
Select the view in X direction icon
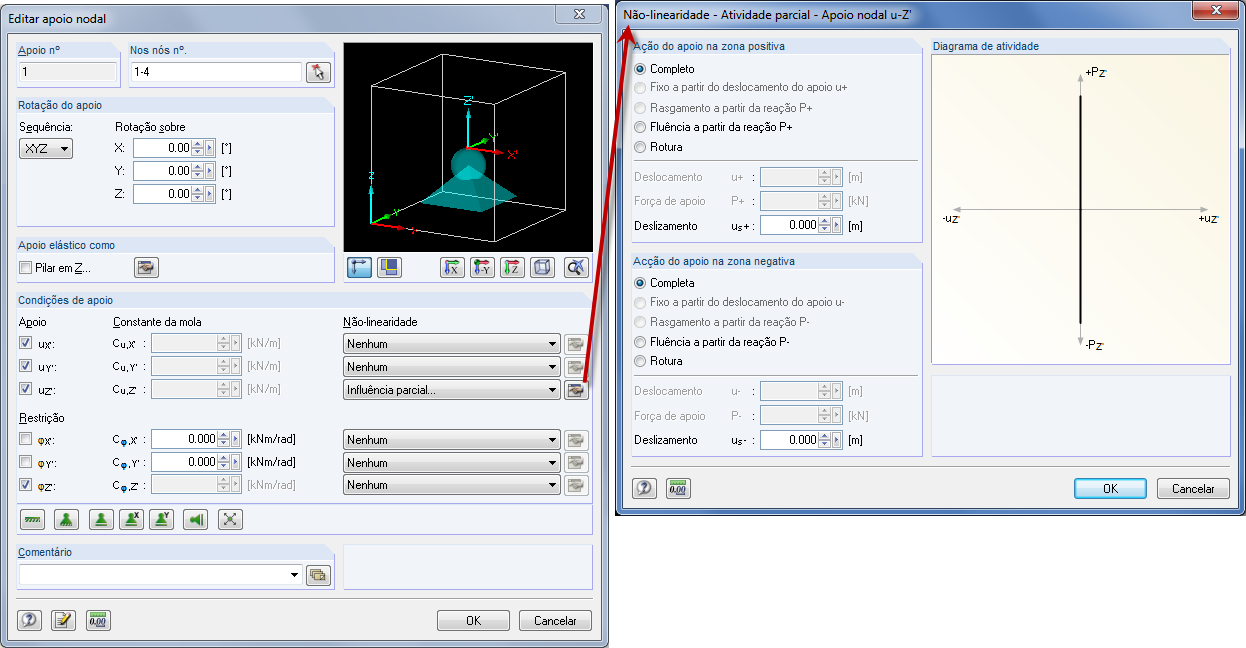(x=453, y=267)
